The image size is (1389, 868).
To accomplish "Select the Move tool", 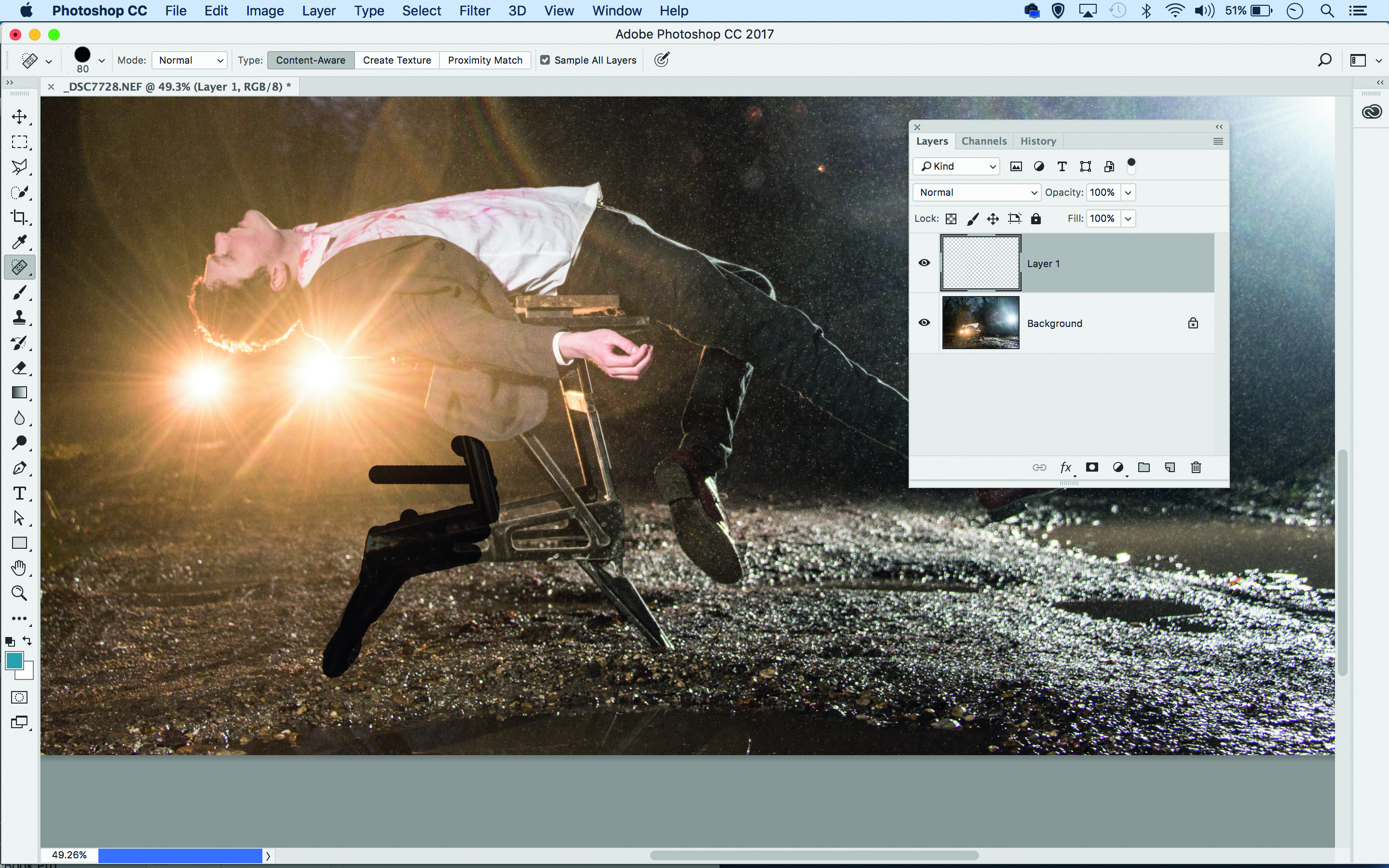I will (19, 117).
